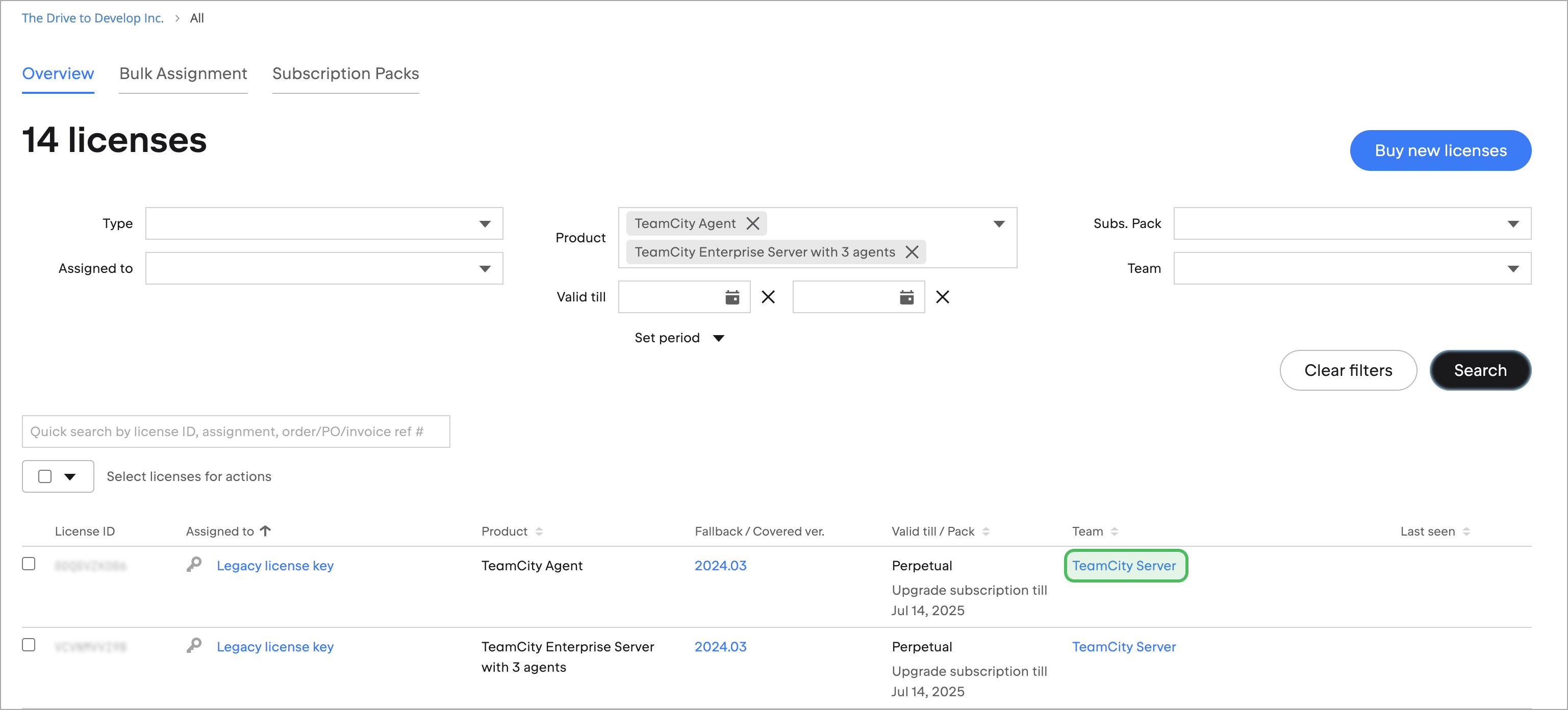Open the Subs. Pack dropdown

pyautogui.click(x=1352, y=223)
